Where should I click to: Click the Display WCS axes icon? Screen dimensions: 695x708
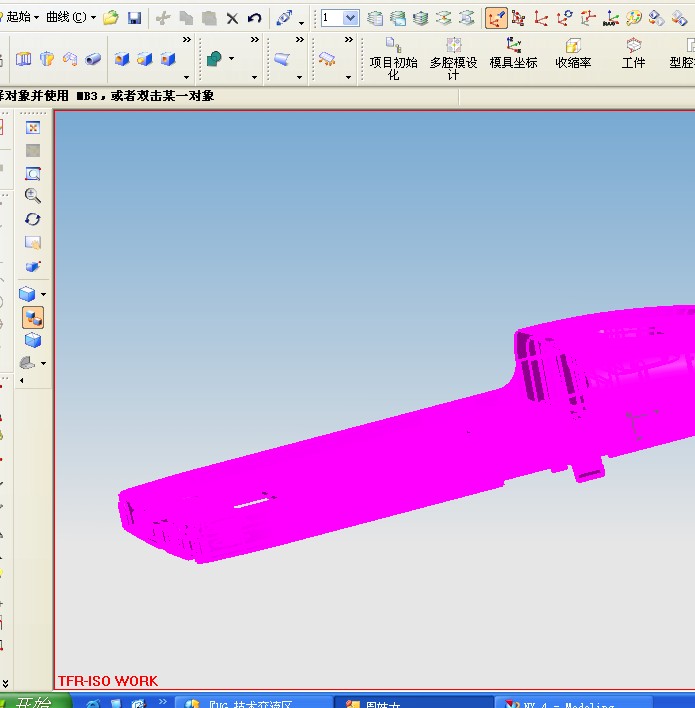click(x=611, y=18)
